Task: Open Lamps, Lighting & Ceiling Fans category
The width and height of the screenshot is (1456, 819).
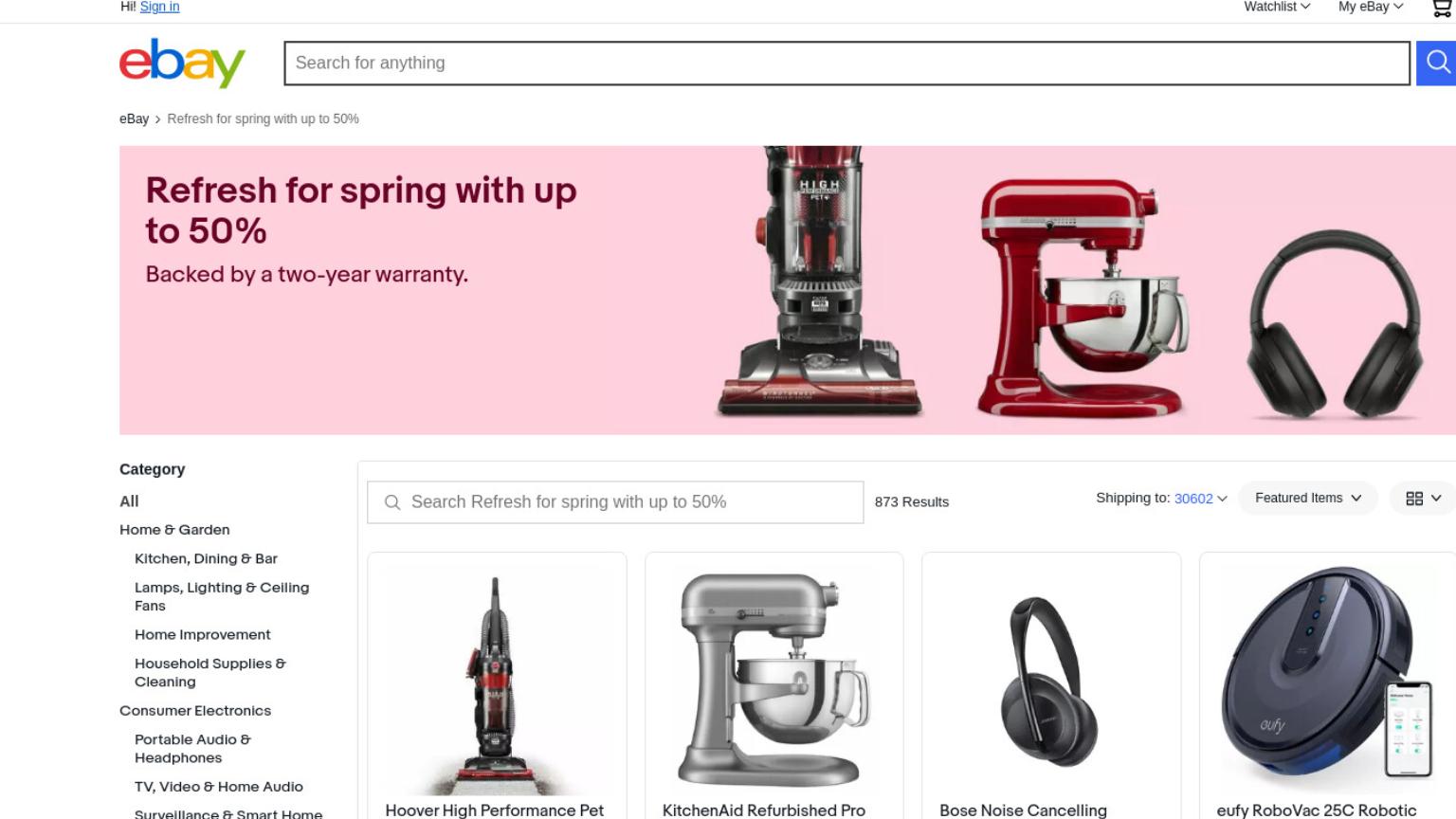Action: [222, 596]
